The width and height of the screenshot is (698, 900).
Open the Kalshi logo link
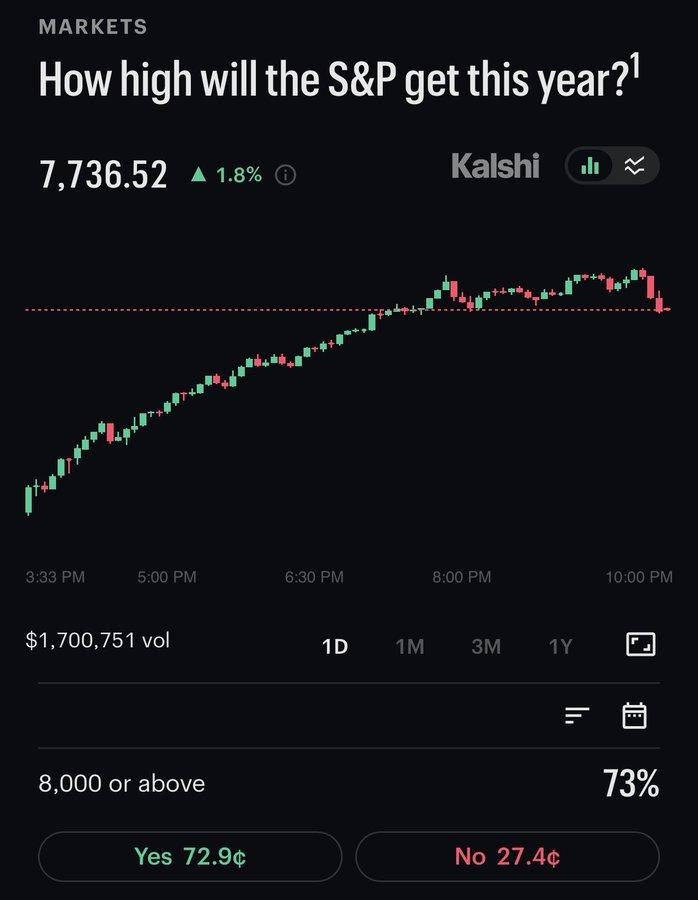pyautogui.click(x=495, y=166)
